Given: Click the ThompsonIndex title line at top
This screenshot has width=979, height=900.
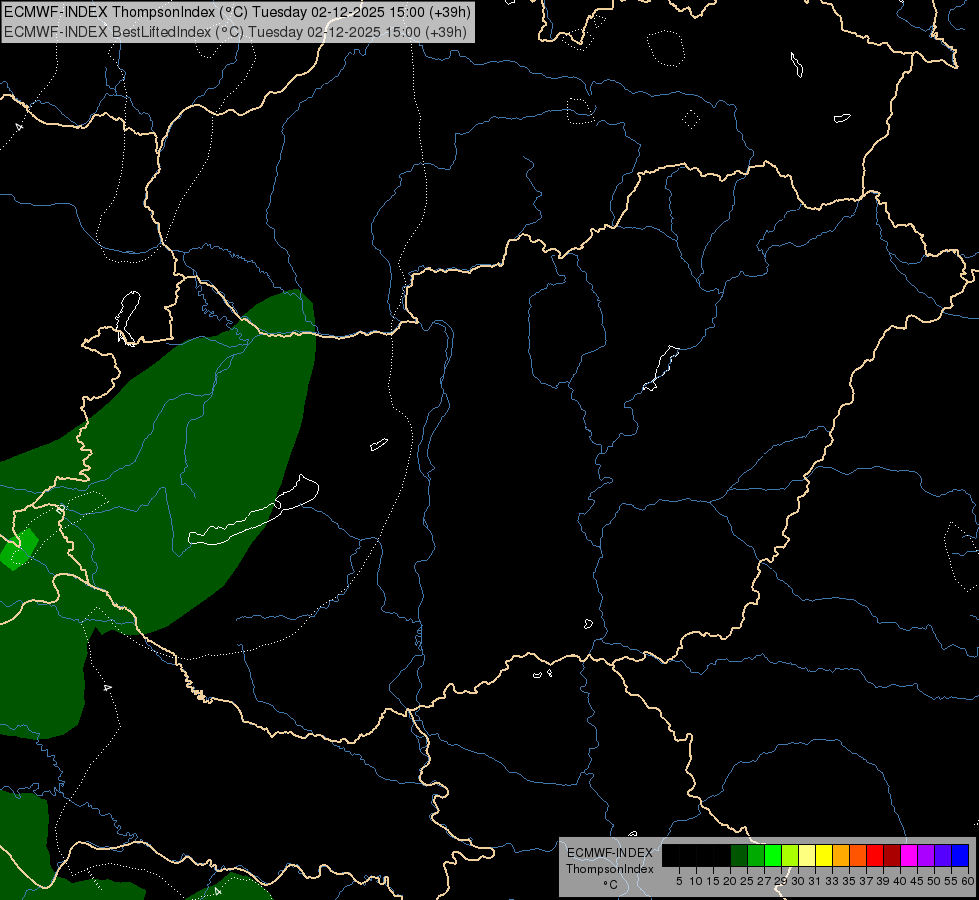Looking at the screenshot, I should pos(237,12).
